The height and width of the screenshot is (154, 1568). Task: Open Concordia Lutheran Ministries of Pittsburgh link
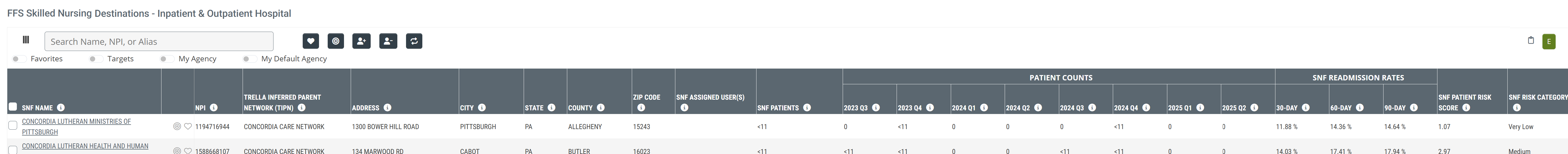76,122
